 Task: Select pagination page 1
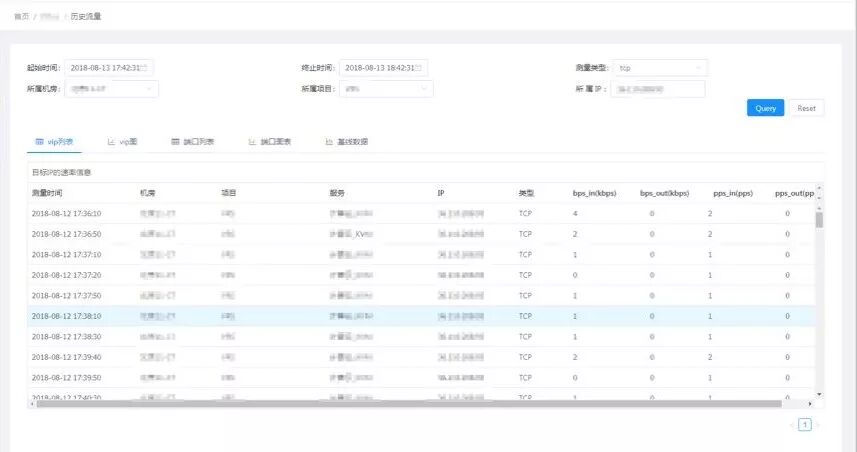tap(805, 425)
